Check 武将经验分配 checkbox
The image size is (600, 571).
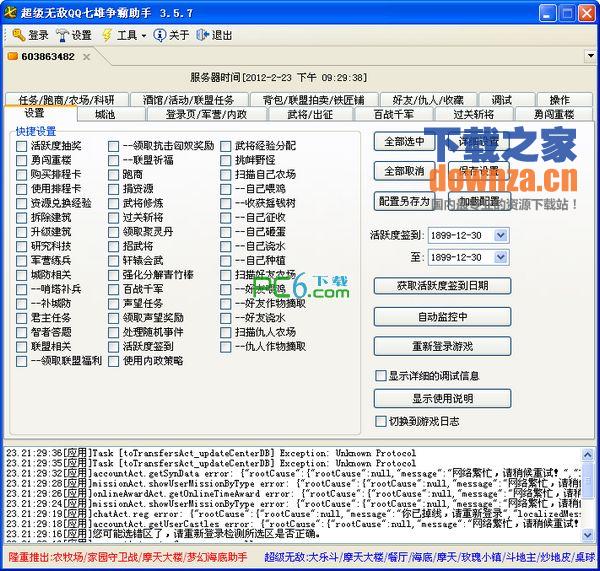pos(226,146)
